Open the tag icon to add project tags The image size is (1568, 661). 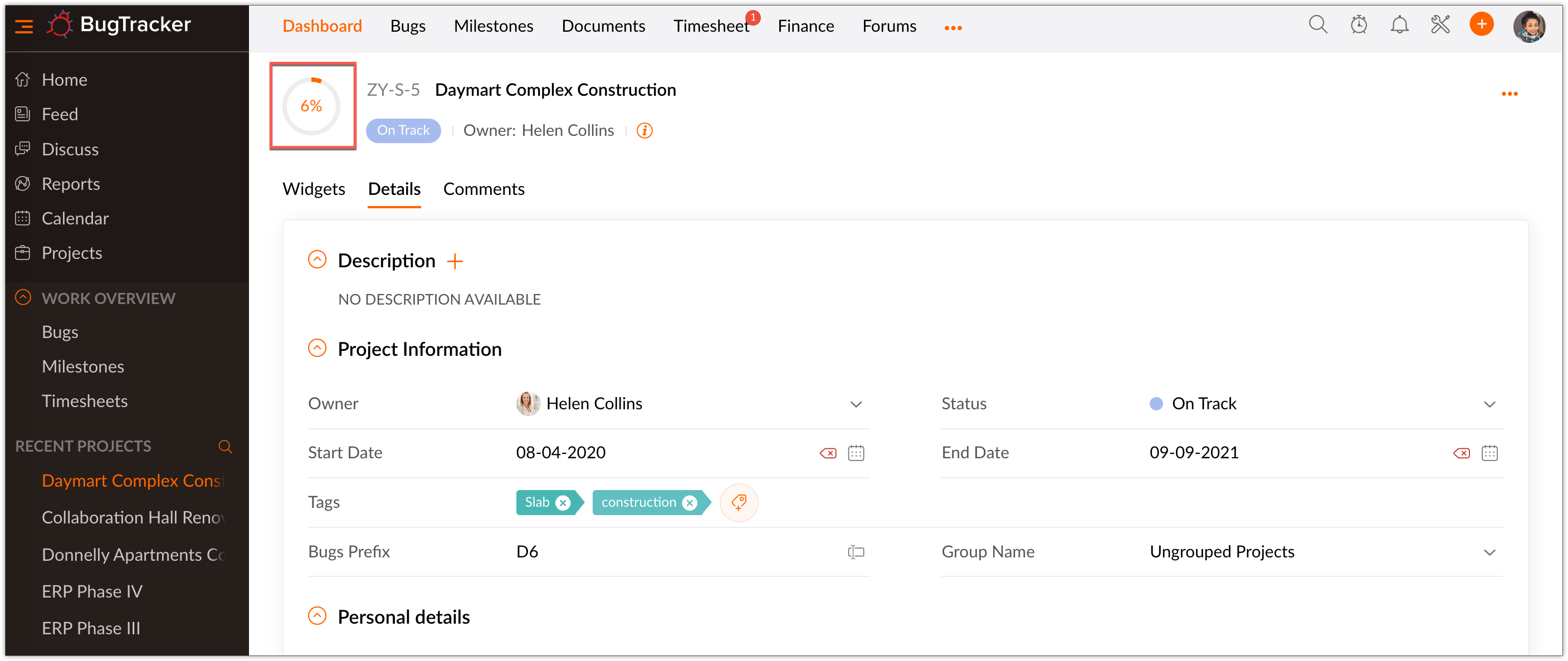pos(739,502)
